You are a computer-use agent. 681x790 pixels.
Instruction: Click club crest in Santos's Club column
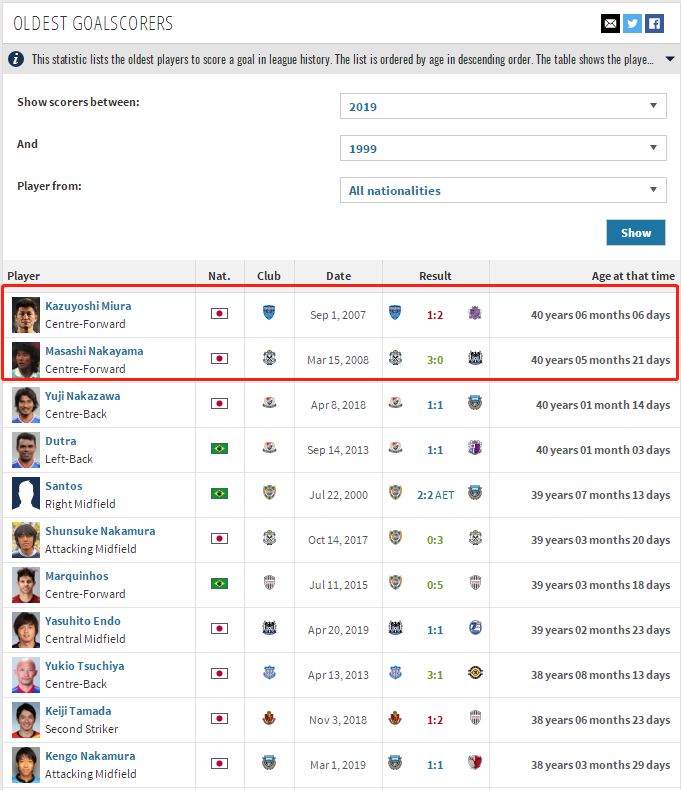coord(269,492)
